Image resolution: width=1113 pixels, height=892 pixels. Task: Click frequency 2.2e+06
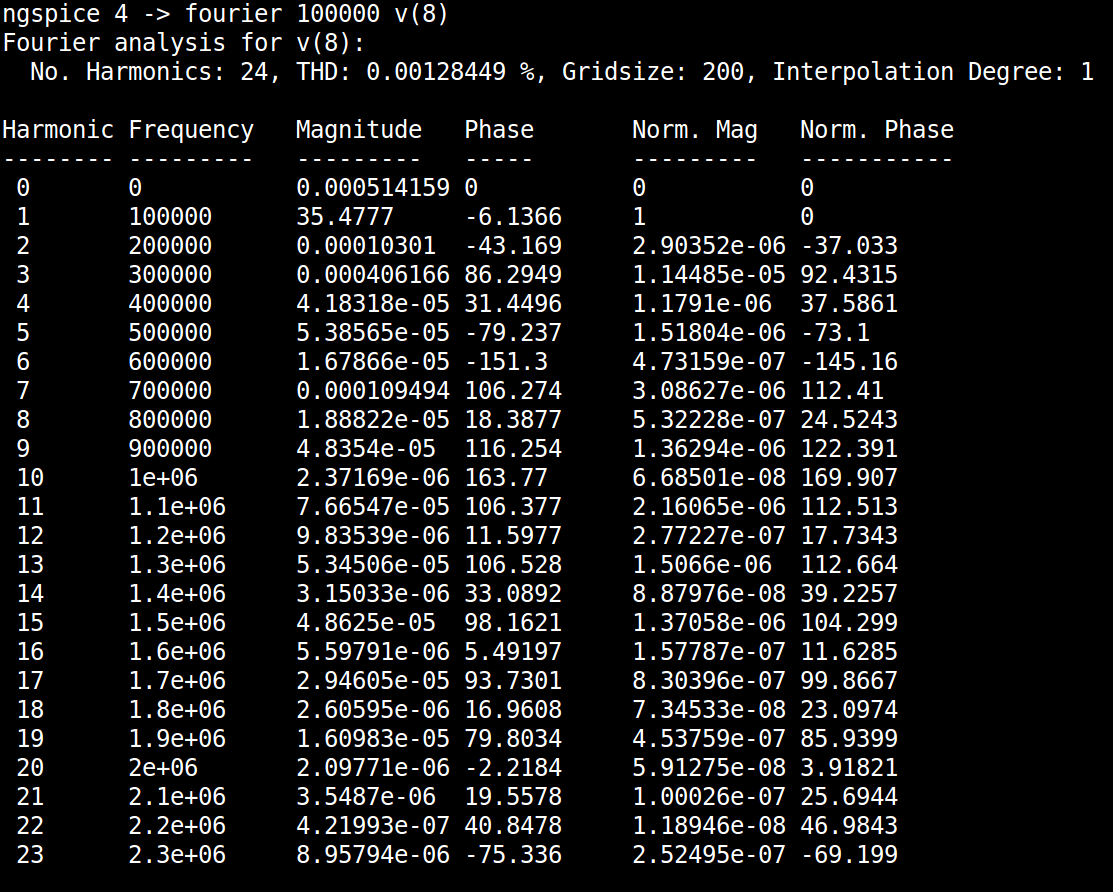(177, 826)
